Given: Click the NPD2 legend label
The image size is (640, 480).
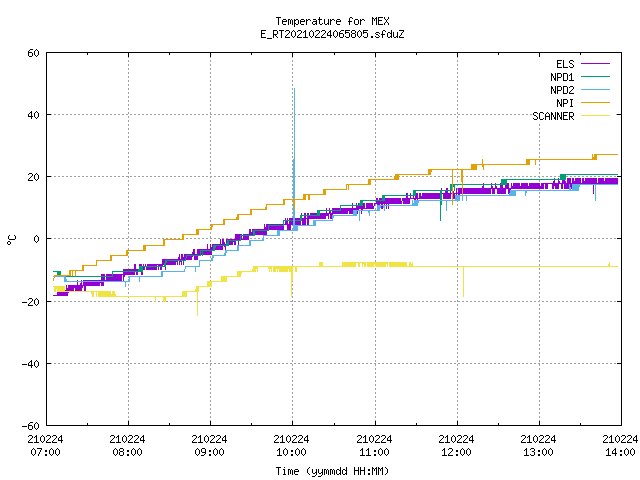Looking at the screenshot, I should tap(562, 90).
